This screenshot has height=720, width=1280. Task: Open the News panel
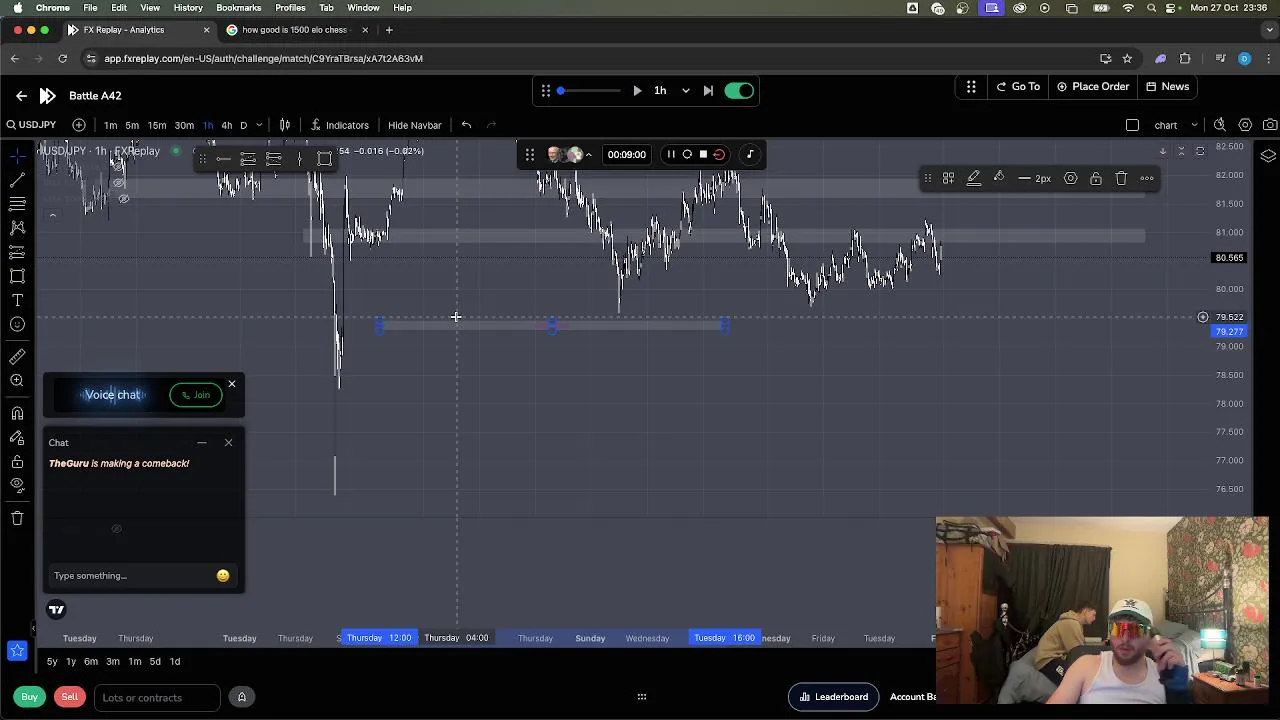(x=1167, y=87)
